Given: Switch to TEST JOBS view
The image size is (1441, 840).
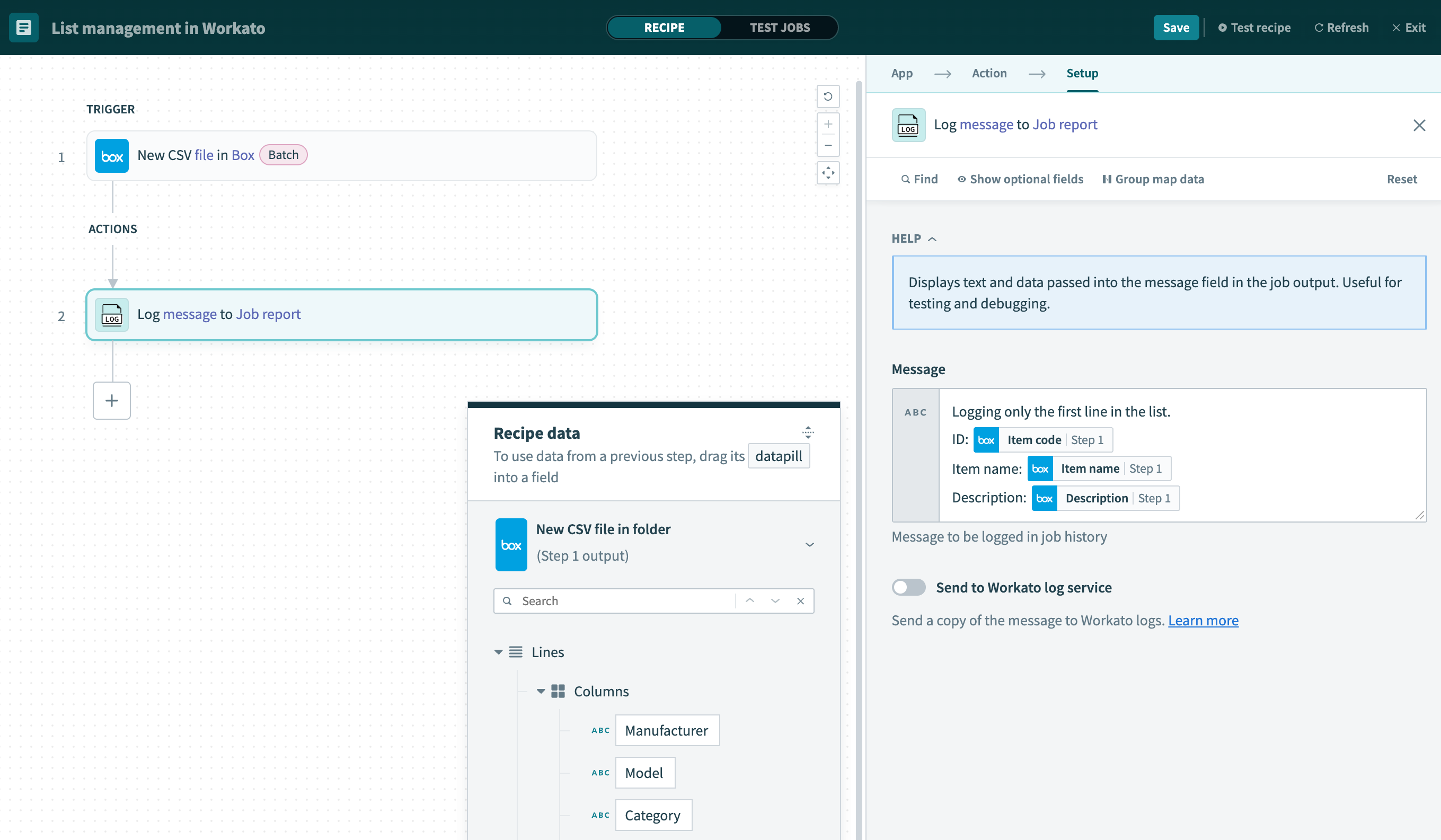Looking at the screenshot, I should pyautogui.click(x=779, y=28).
